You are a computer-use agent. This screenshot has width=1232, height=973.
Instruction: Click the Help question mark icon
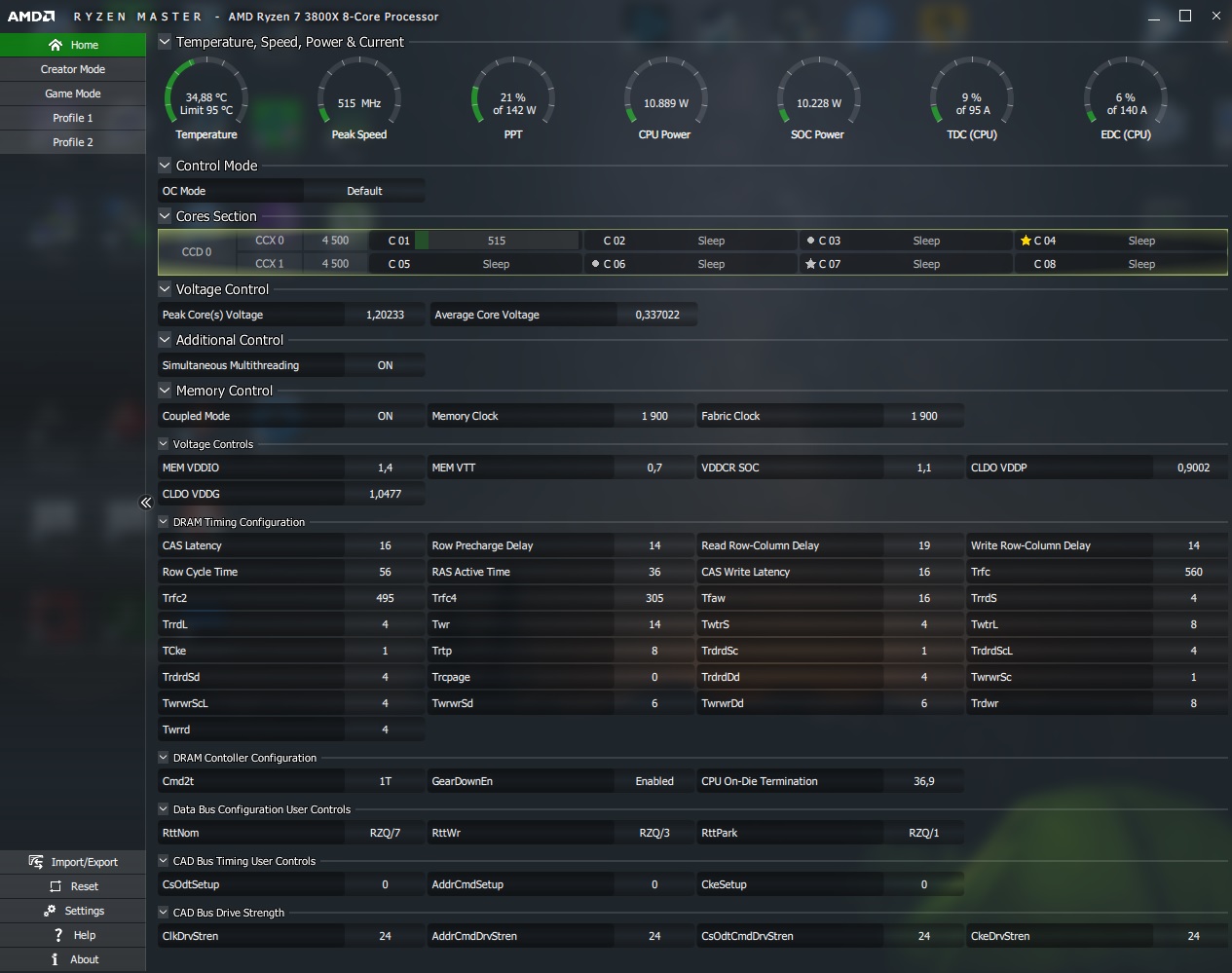57,935
